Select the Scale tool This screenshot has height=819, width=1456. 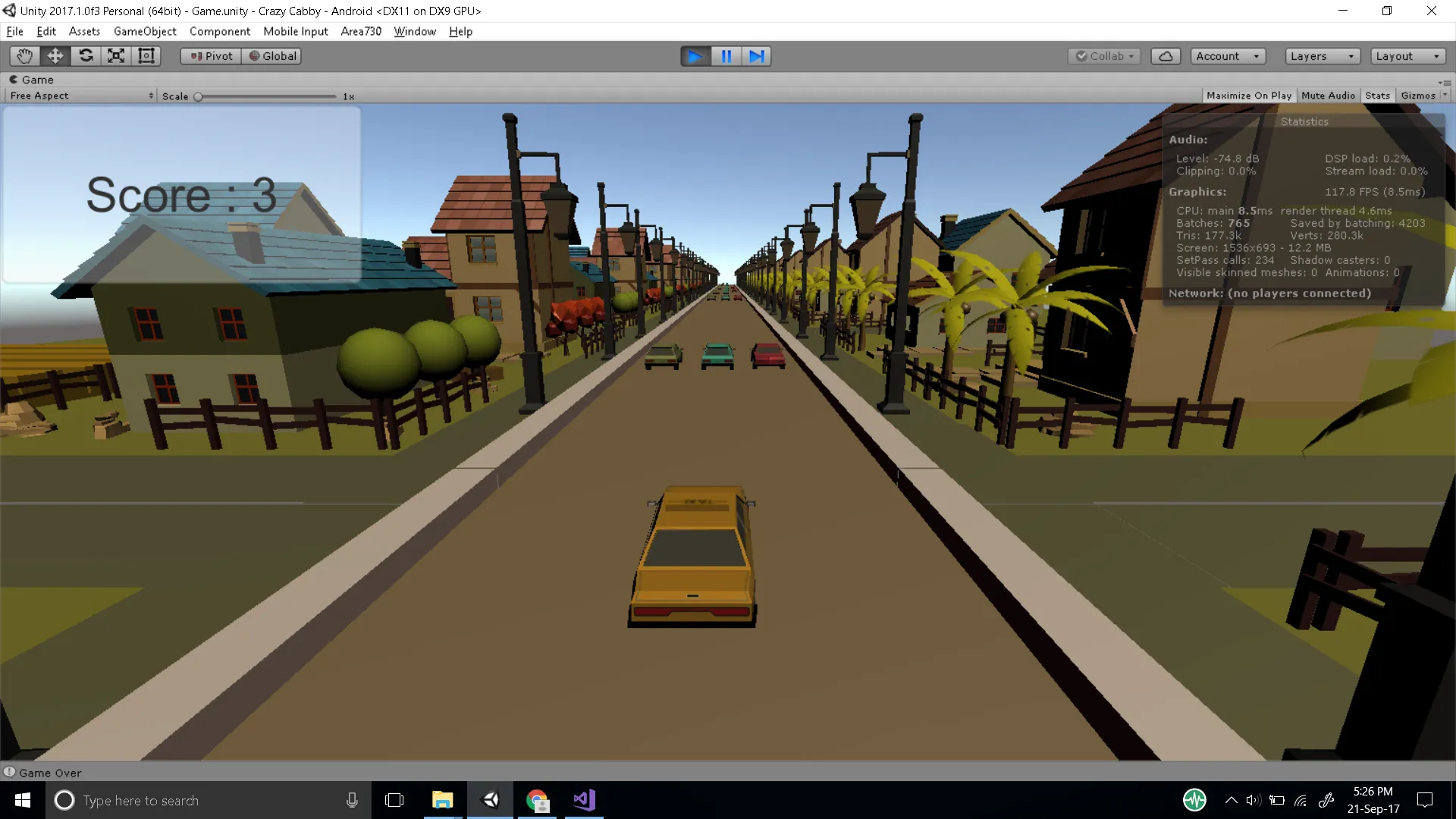point(116,56)
